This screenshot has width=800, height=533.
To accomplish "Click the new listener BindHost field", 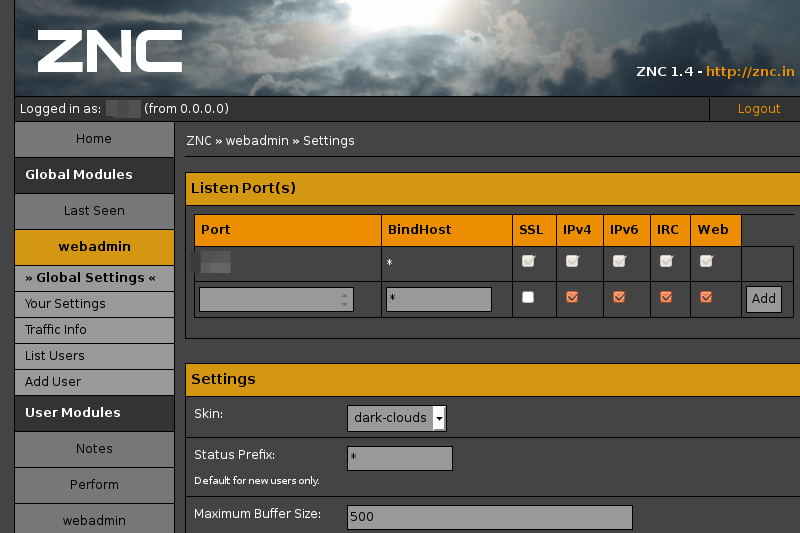I will [x=439, y=299].
